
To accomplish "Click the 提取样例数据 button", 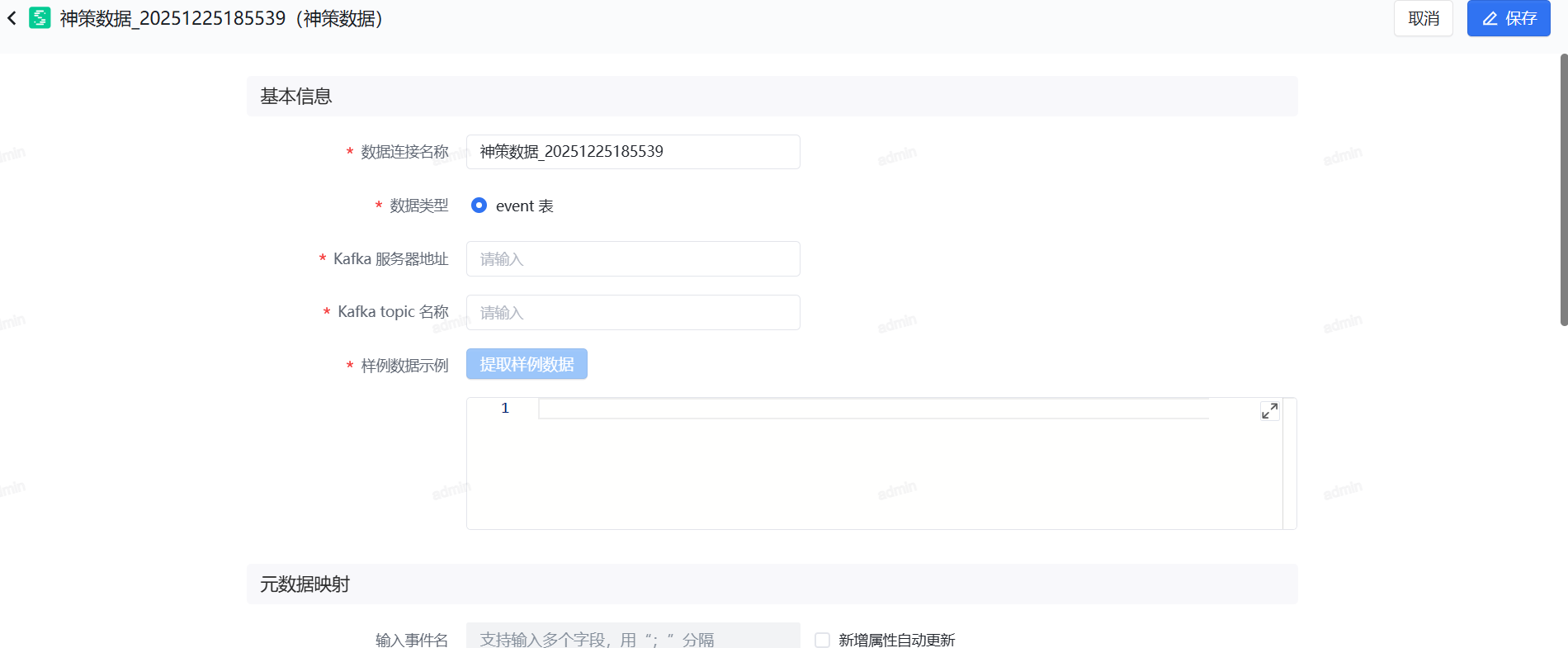I will point(527,364).
